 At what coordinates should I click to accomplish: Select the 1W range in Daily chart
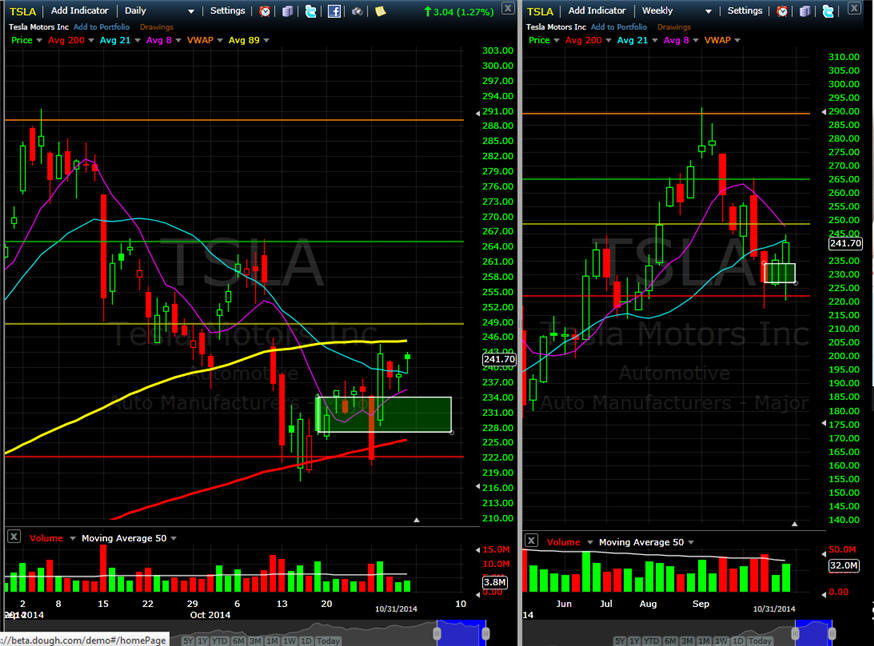click(289, 640)
